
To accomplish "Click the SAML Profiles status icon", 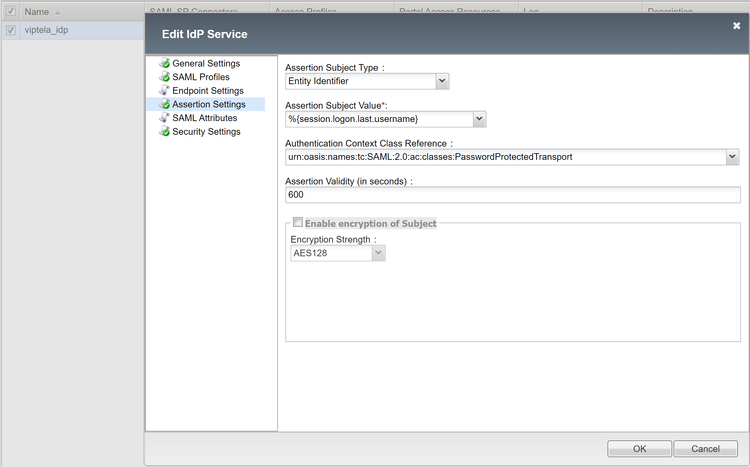I will pos(165,77).
